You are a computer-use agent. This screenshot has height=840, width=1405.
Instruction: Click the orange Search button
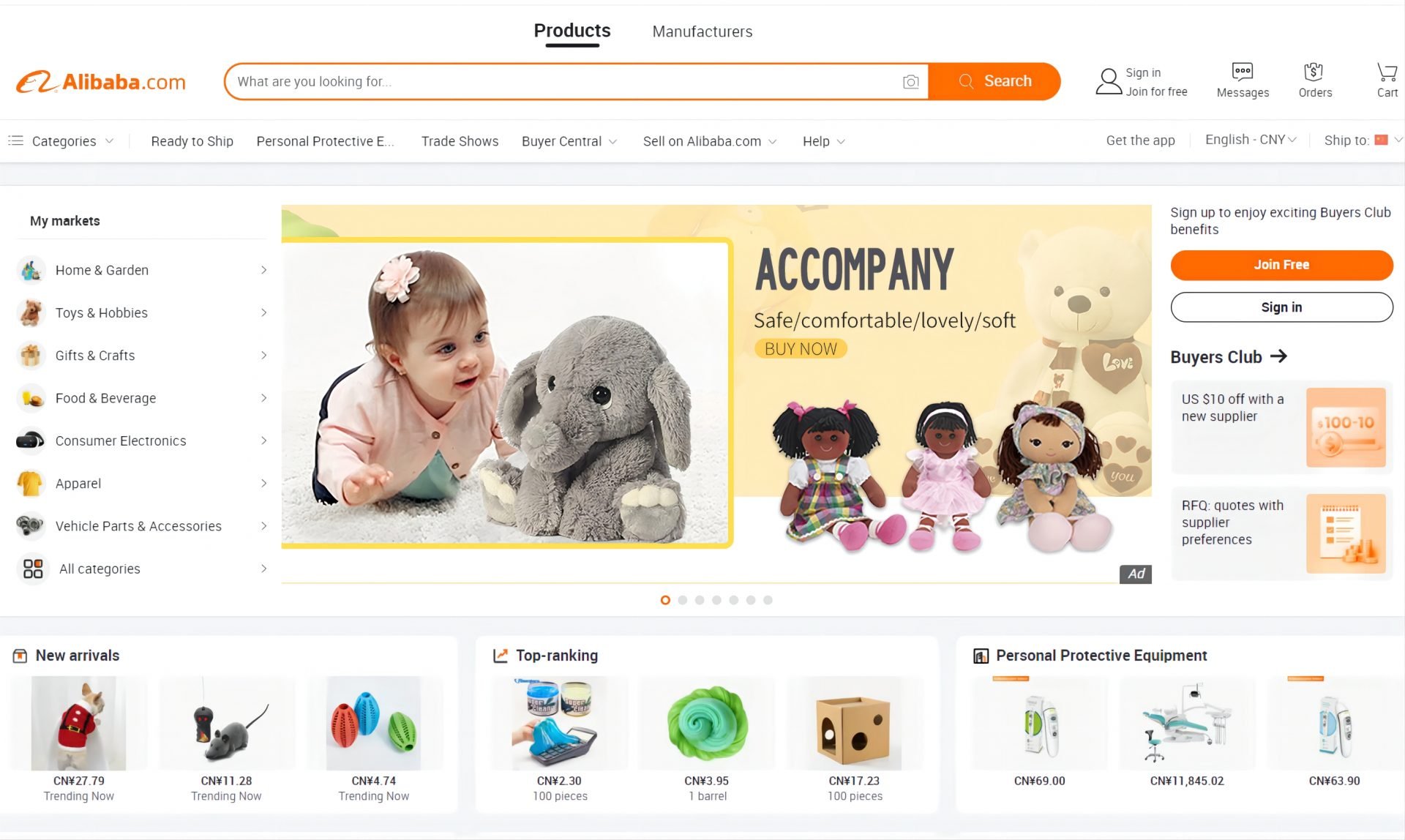tap(994, 81)
